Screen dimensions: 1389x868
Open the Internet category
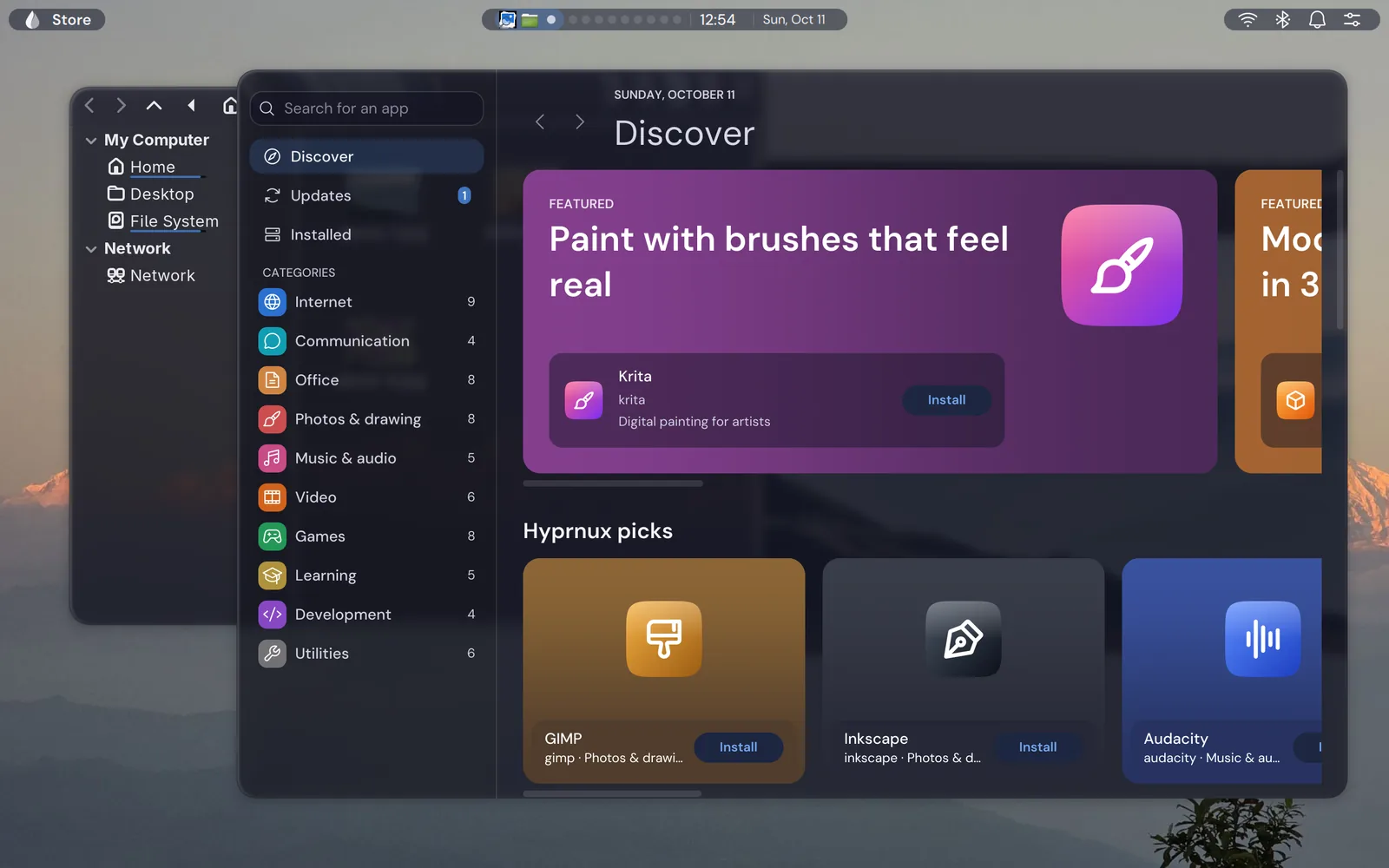click(366, 302)
